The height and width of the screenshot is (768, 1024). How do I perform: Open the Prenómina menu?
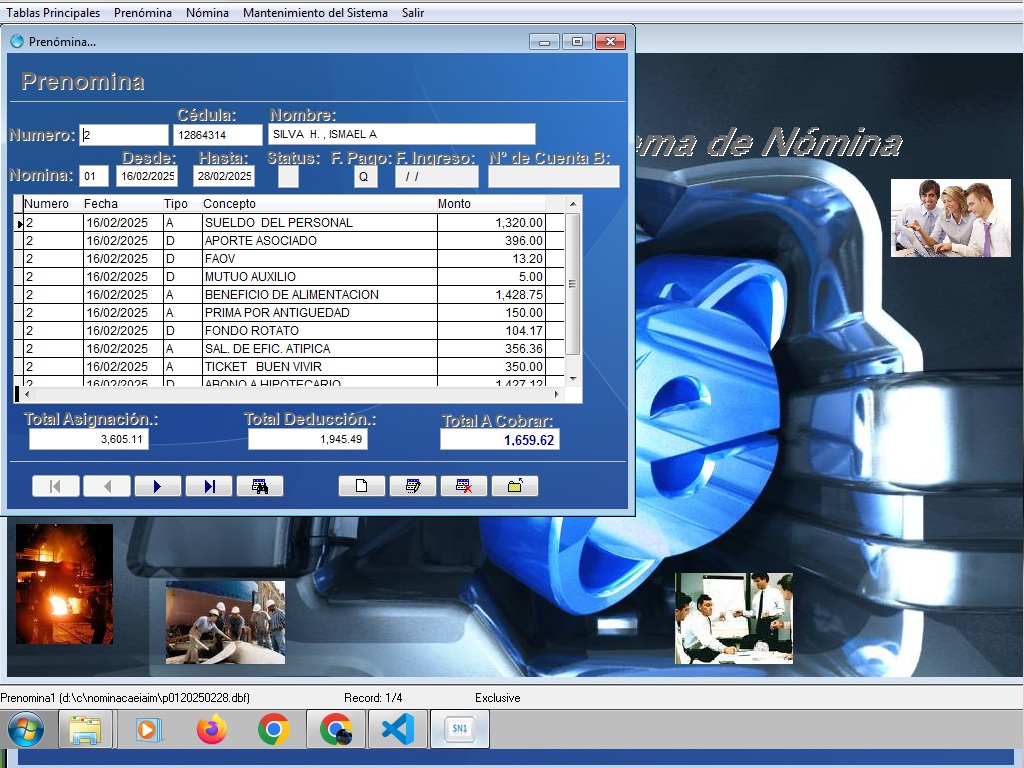pyautogui.click(x=142, y=13)
